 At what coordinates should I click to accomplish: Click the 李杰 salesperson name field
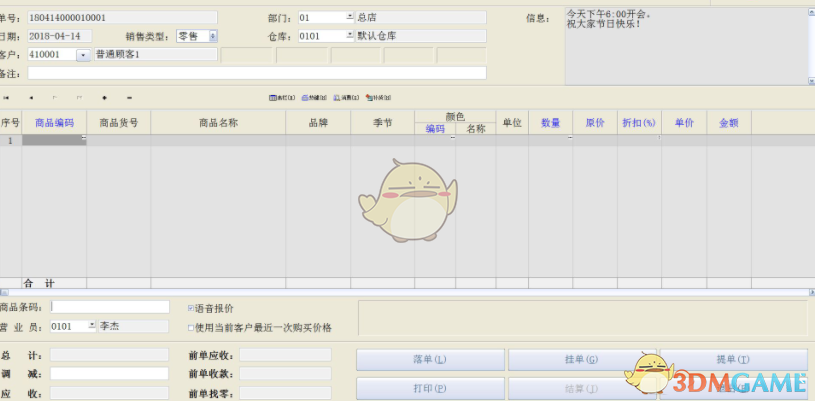tap(133, 326)
